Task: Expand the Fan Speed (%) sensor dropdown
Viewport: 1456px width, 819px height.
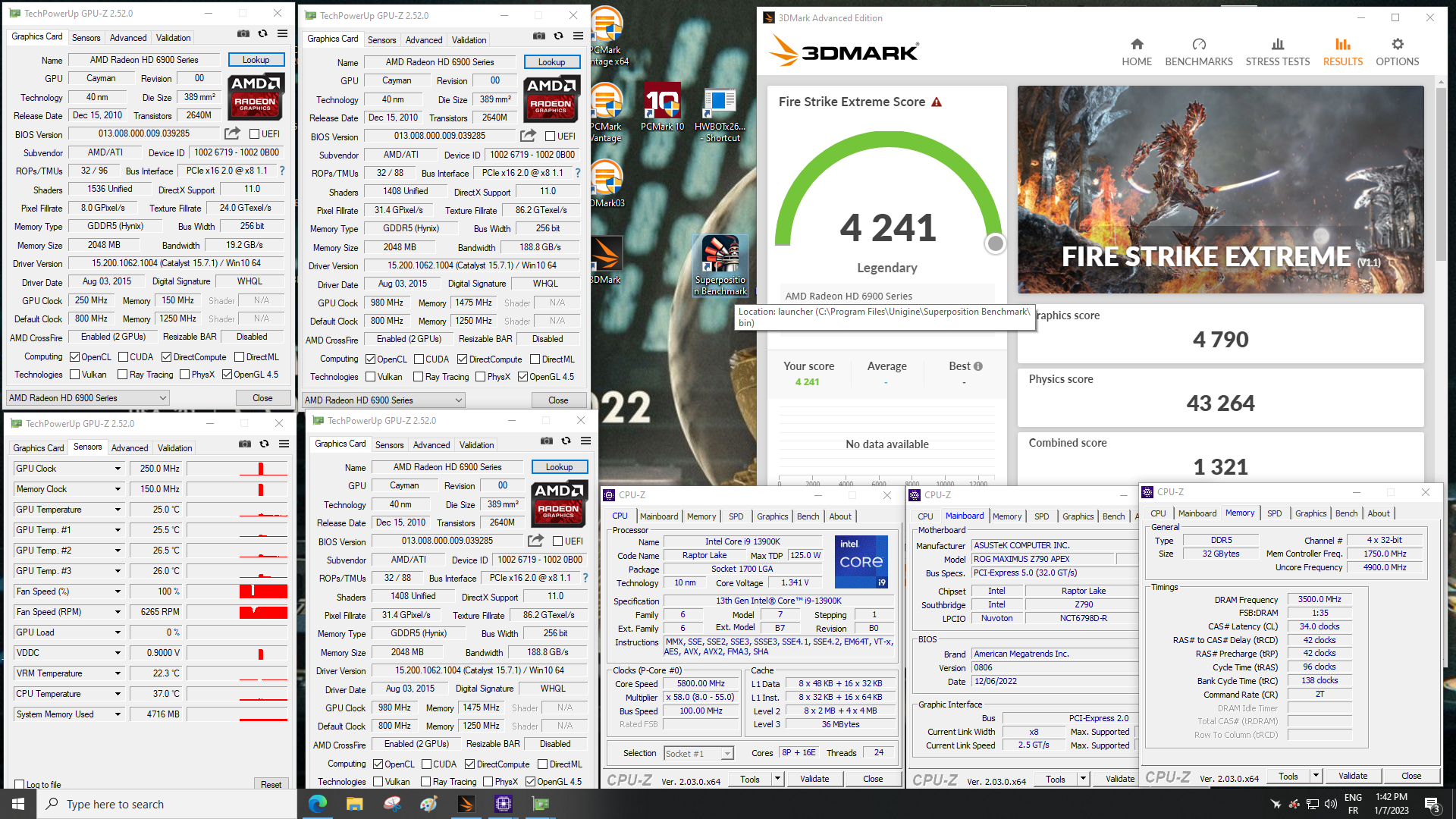Action: click(118, 591)
